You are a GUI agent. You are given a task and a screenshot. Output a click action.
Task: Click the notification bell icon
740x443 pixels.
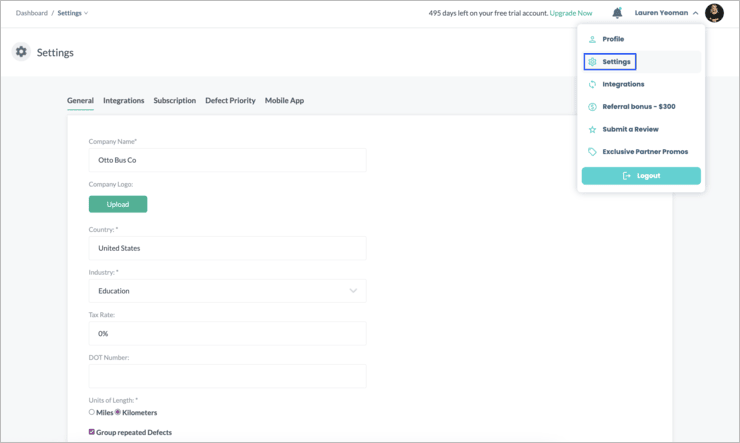(x=617, y=13)
